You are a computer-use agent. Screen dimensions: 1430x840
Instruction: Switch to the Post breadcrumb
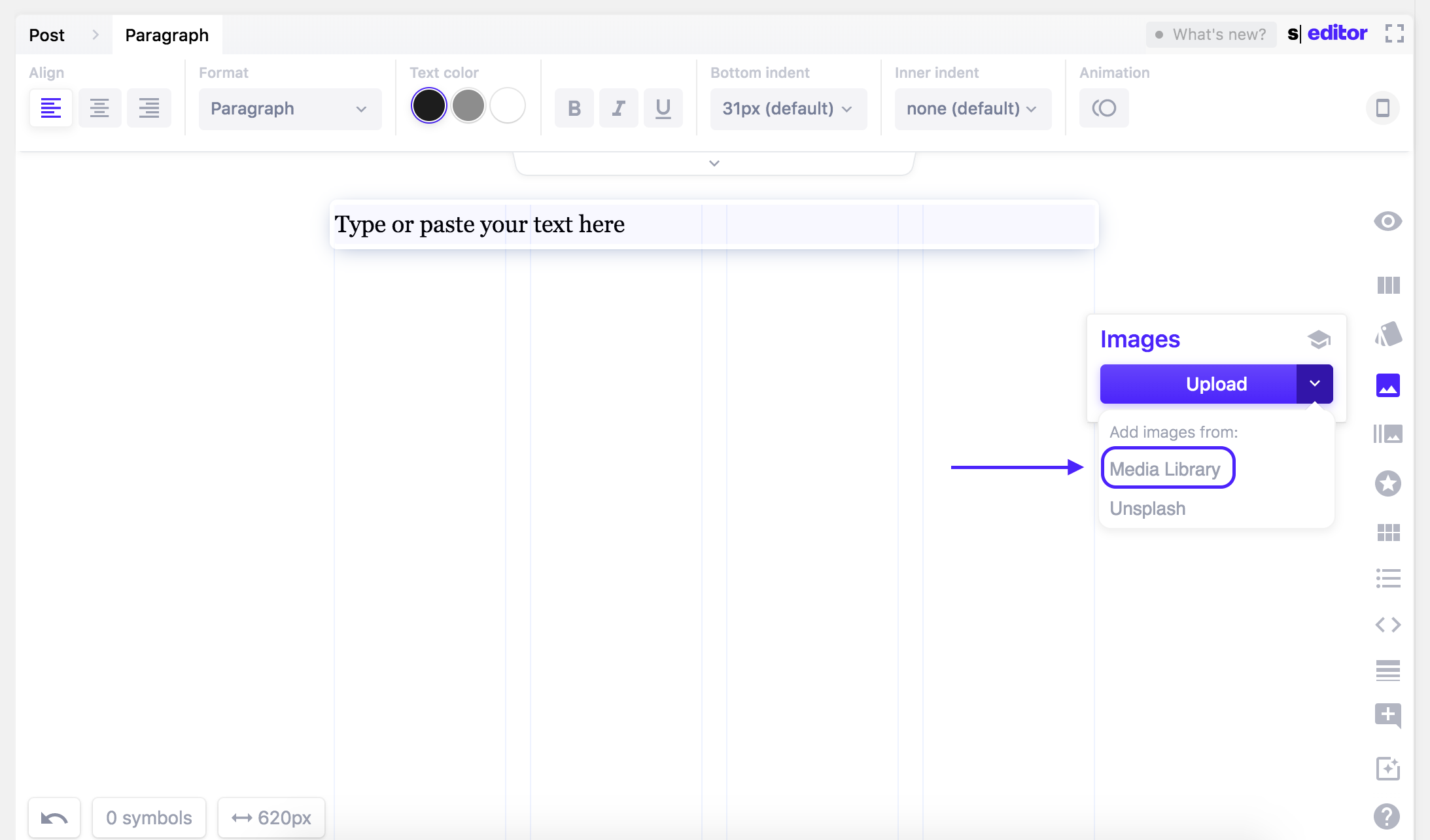46,35
